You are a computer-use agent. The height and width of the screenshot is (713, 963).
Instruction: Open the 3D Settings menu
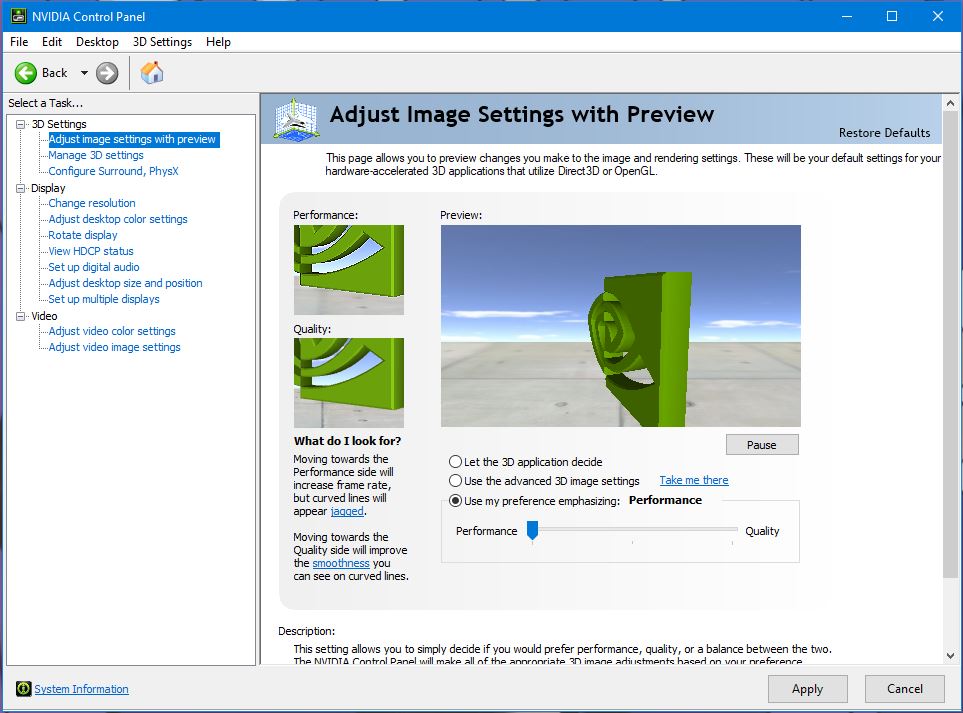(x=162, y=42)
